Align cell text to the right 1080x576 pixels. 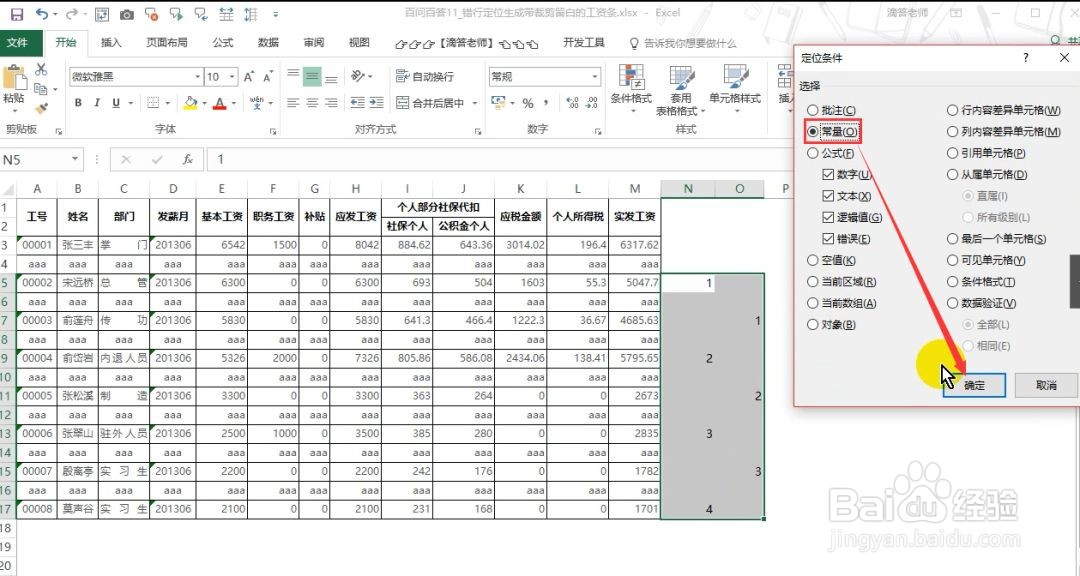click(x=331, y=103)
